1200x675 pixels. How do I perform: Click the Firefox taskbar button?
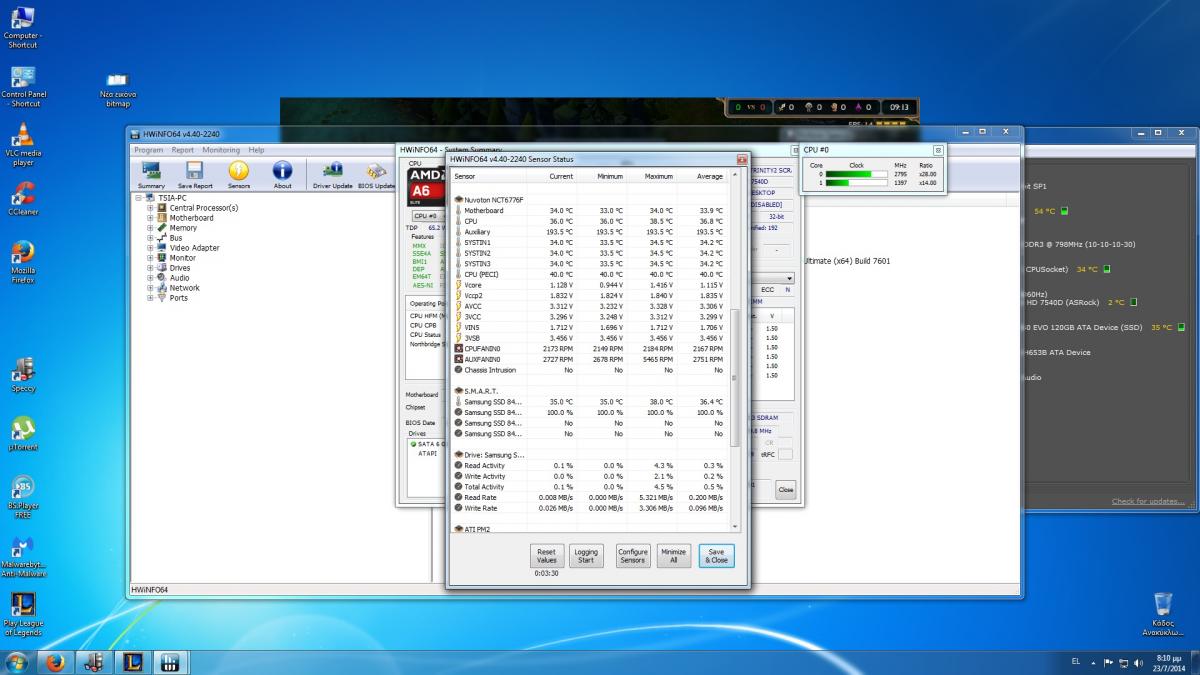tap(55, 662)
